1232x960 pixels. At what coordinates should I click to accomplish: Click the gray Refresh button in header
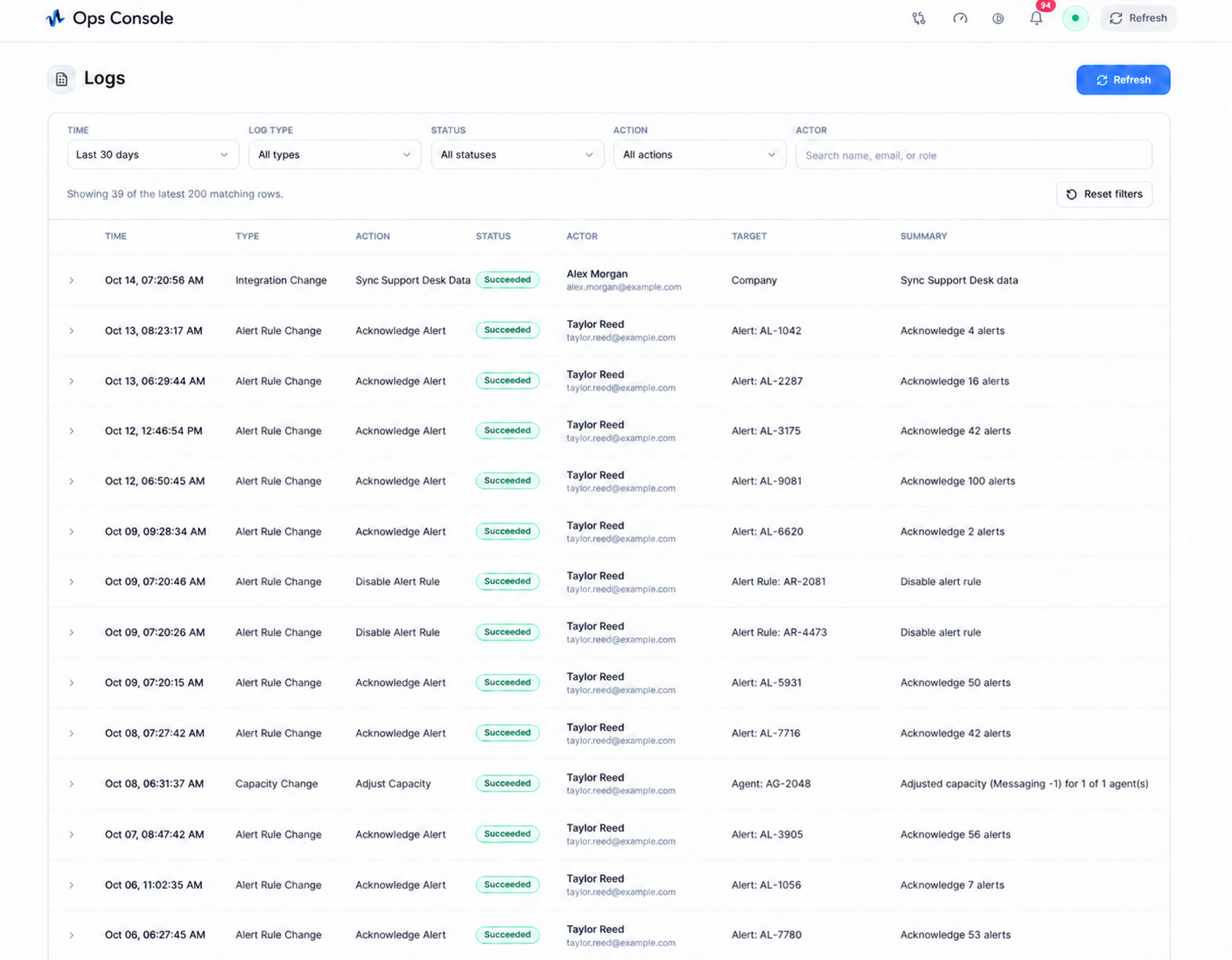tap(1138, 18)
